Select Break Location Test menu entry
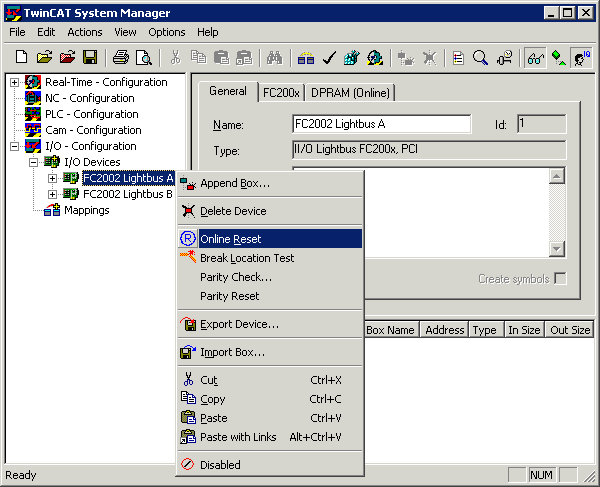Viewport: 600px width, 487px height. coord(270,258)
